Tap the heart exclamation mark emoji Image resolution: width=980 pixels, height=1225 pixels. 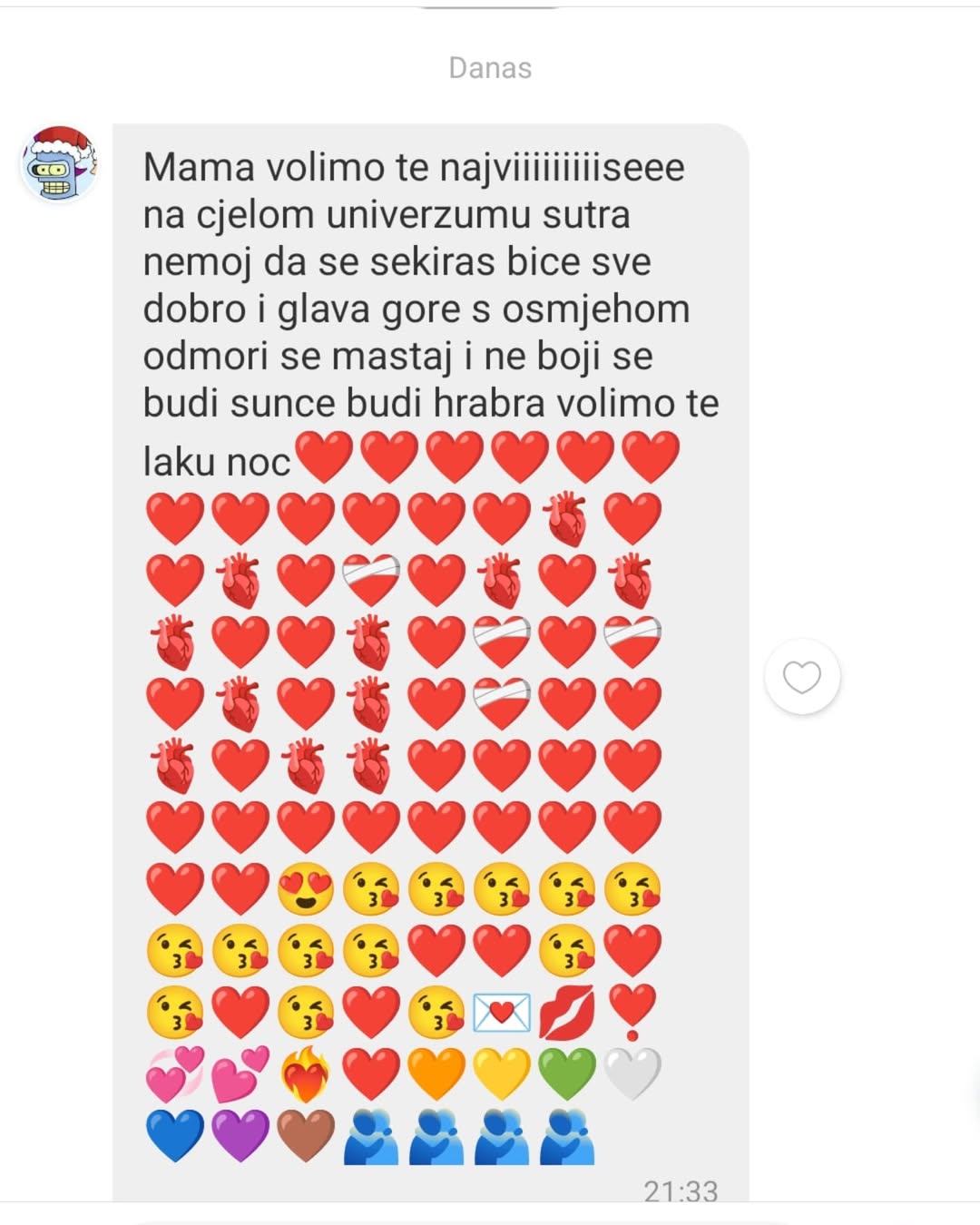click(632, 1013)
